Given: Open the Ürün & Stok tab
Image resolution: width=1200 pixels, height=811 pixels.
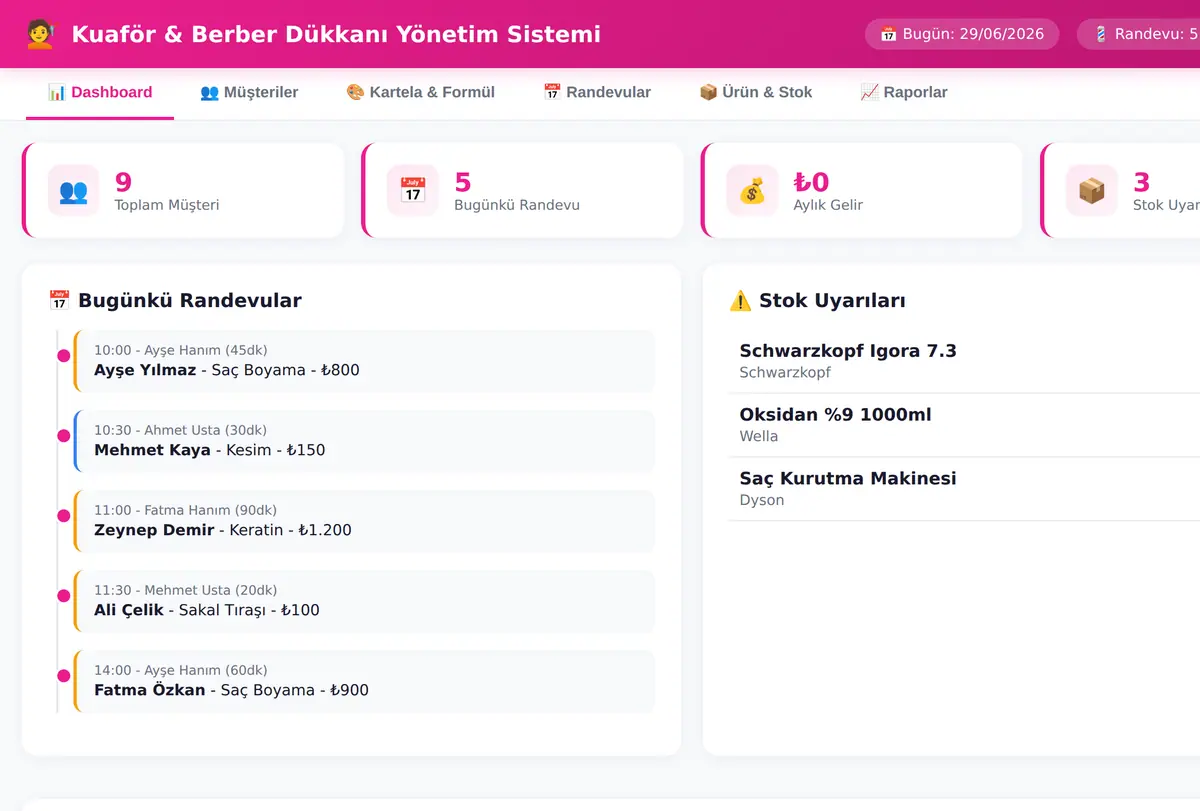Looking at the screenshot, I should tap(755, 92).
